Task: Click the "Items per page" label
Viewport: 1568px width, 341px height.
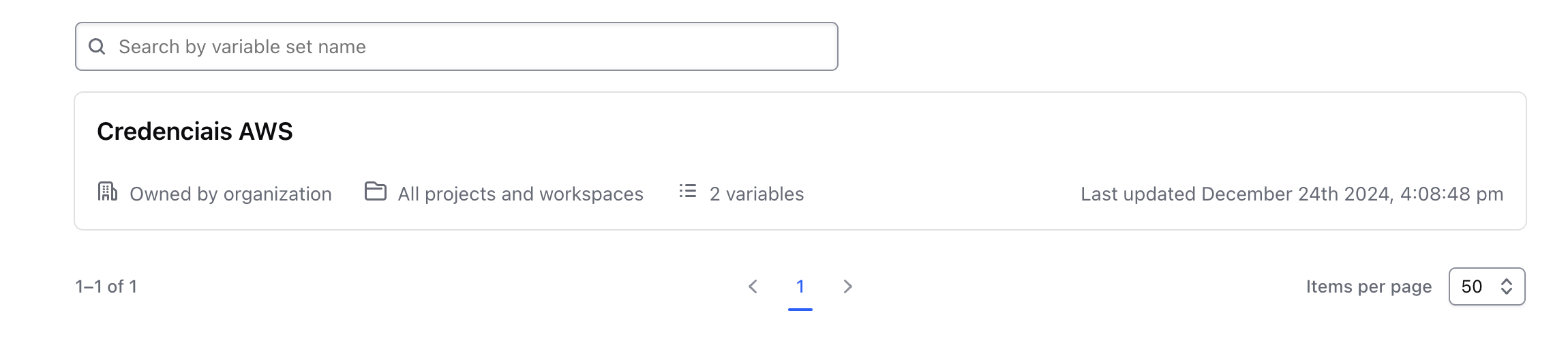Action: pyautogui.click(x=1368, y=286)
